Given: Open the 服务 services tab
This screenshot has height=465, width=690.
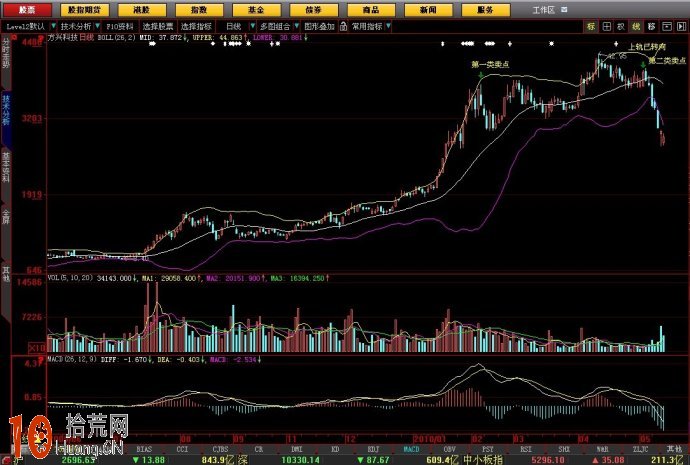Looking at the screenshot, I should (486, 9).
